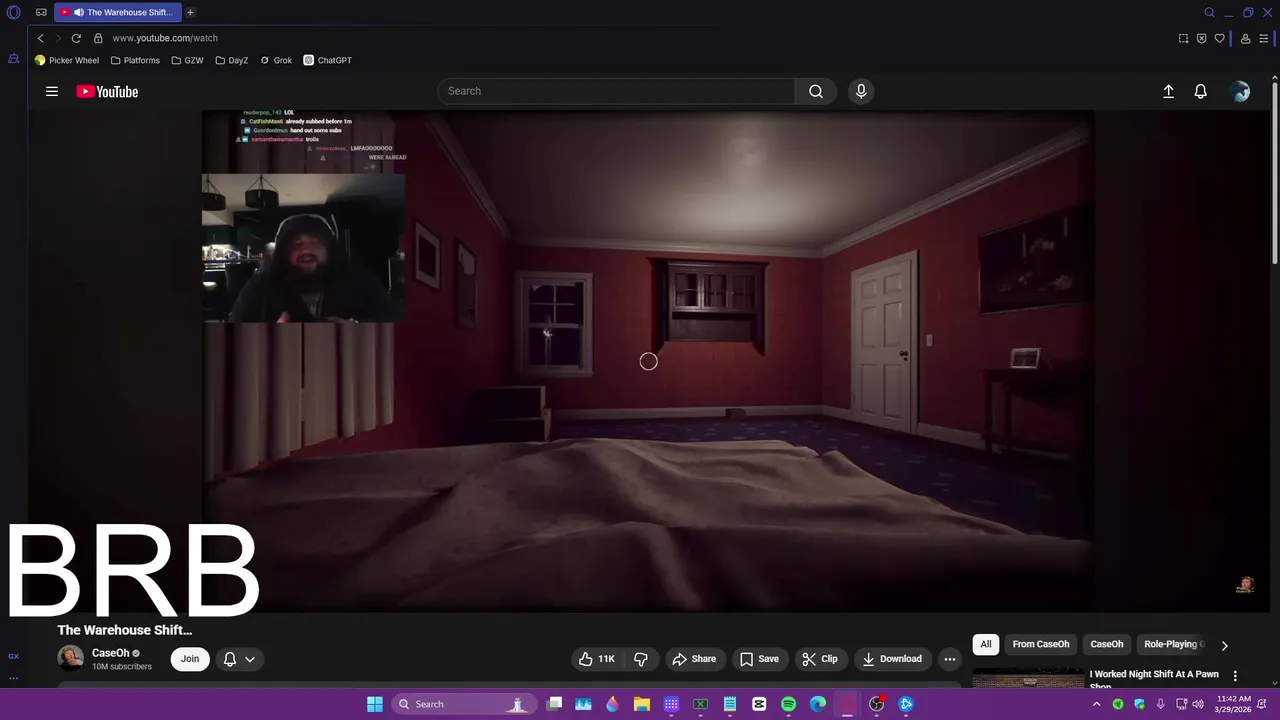
Task: Open YouTube account avatar menu
Action: (x=1240, y=91)
